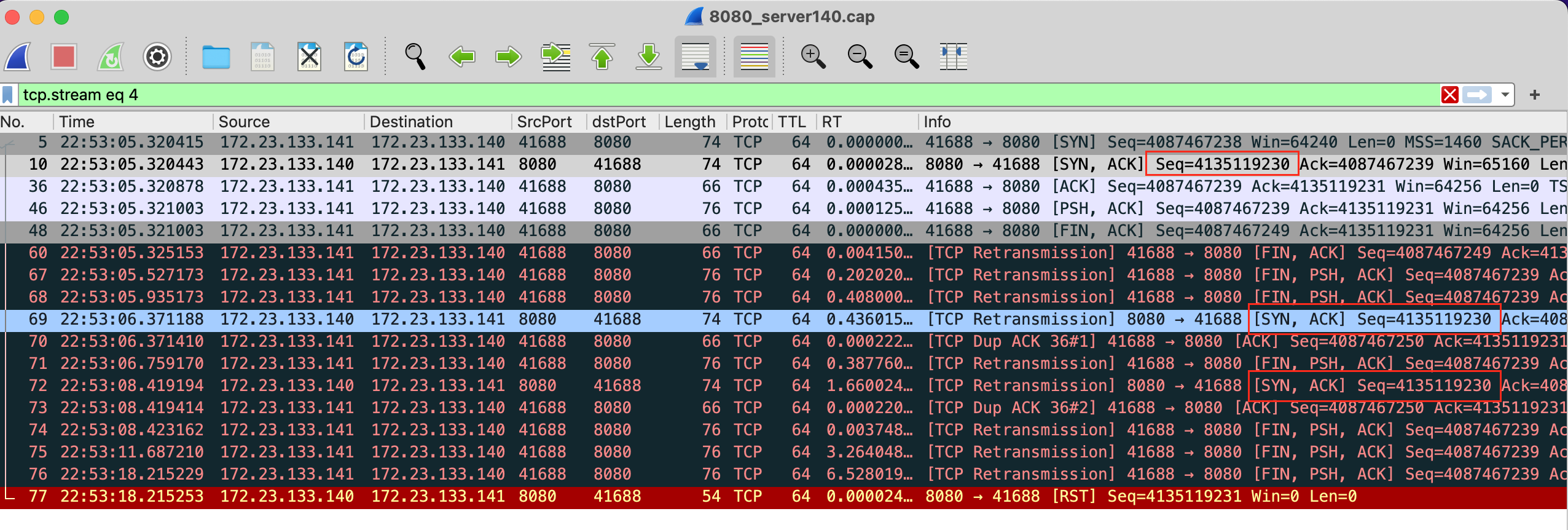The image size is (1568, 530).
Task: Sort by the Info column header
Action: pos(1243,122)
